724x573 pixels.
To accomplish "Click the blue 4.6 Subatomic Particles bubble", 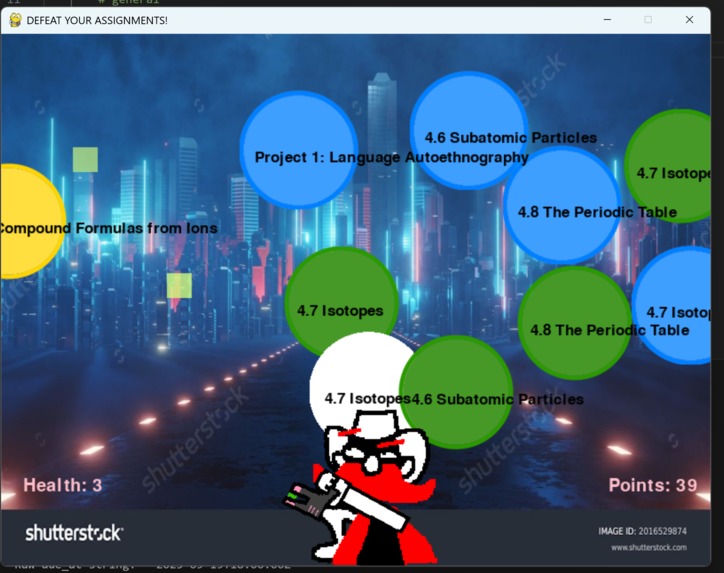I will coord(469,130).
